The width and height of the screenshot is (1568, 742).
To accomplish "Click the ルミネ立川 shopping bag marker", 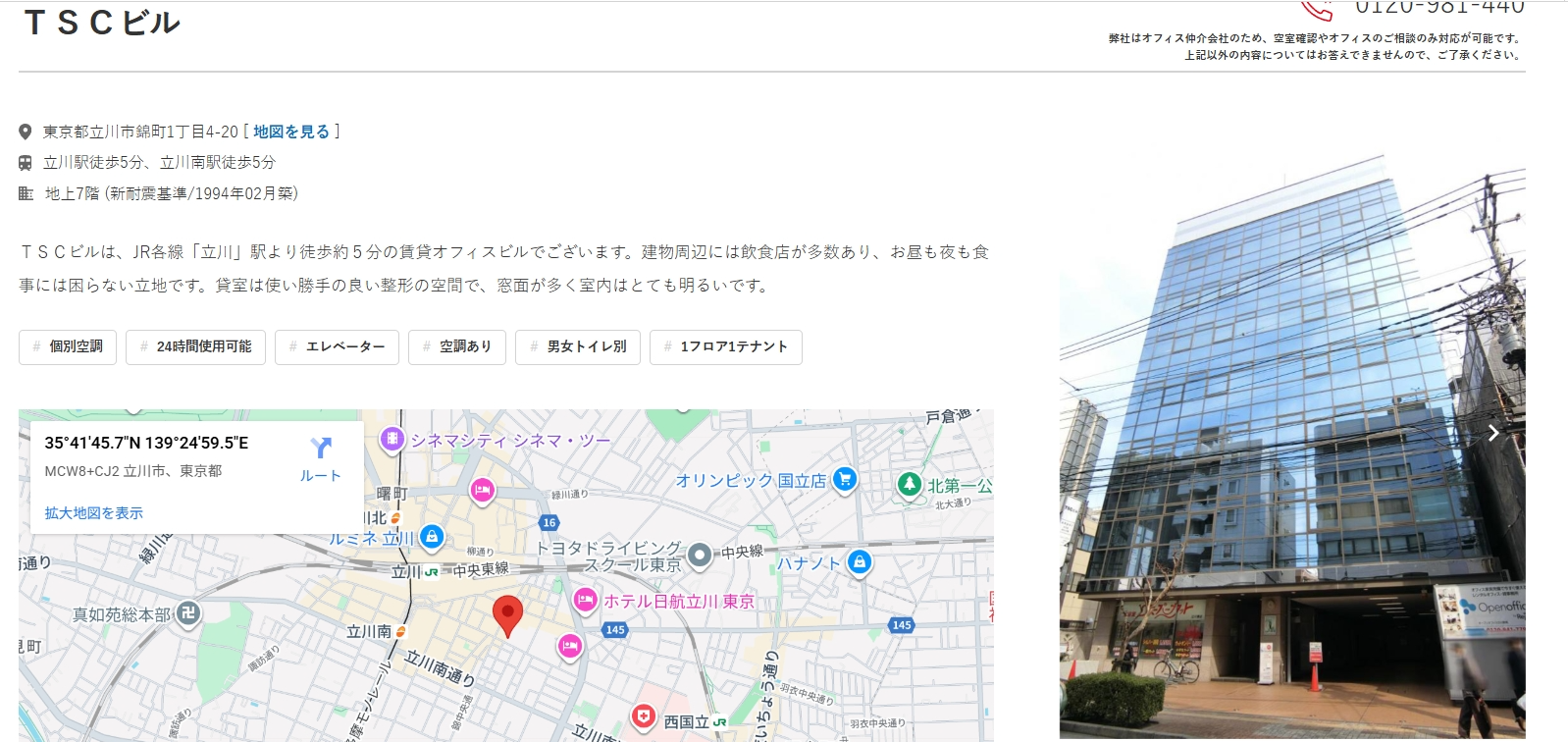I will point(432,536).
